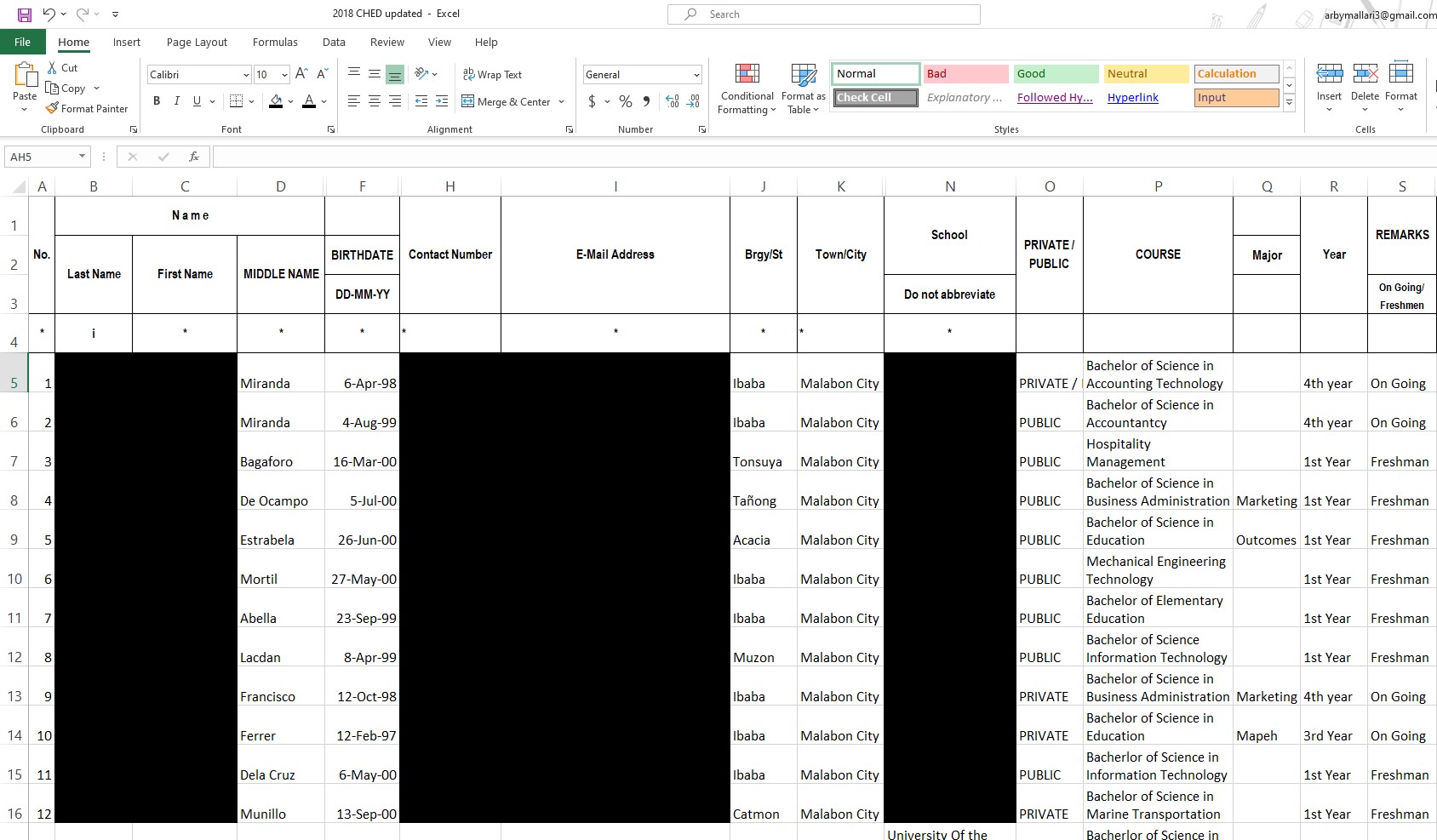Delete cells using the Delete icon
Screen dimensions: 1437x840
pyautogui.click(x=1365, y=74)
